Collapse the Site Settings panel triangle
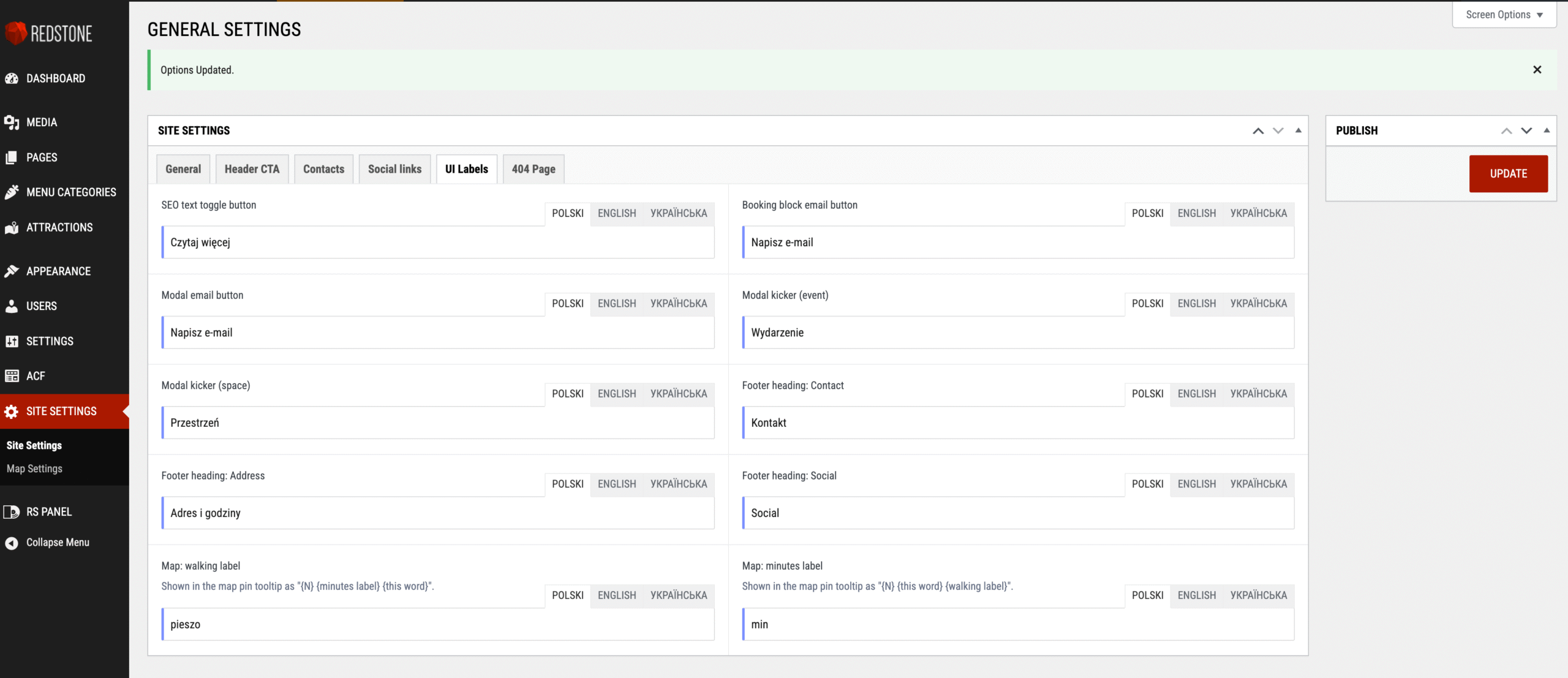1568x678 pixels. pos(1298,130)
